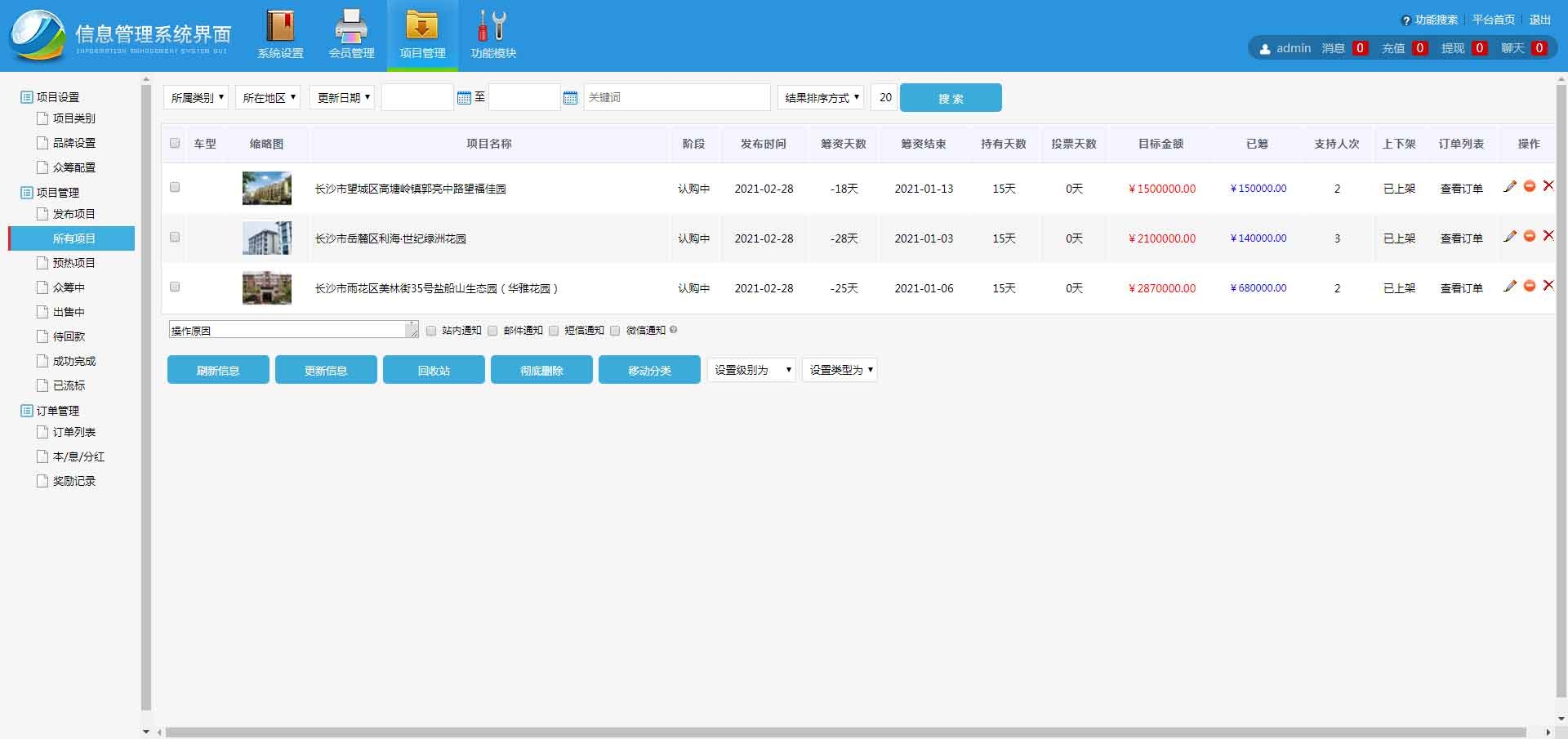Open the 设置级别为 dropdown

[x=751, y=370]
